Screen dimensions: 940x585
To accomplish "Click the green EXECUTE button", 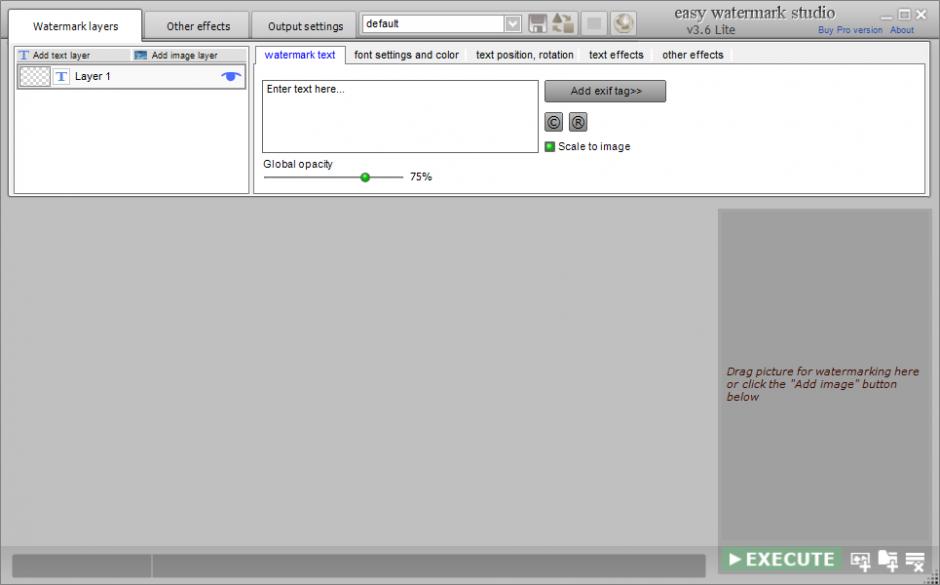I will pos(781,560).
